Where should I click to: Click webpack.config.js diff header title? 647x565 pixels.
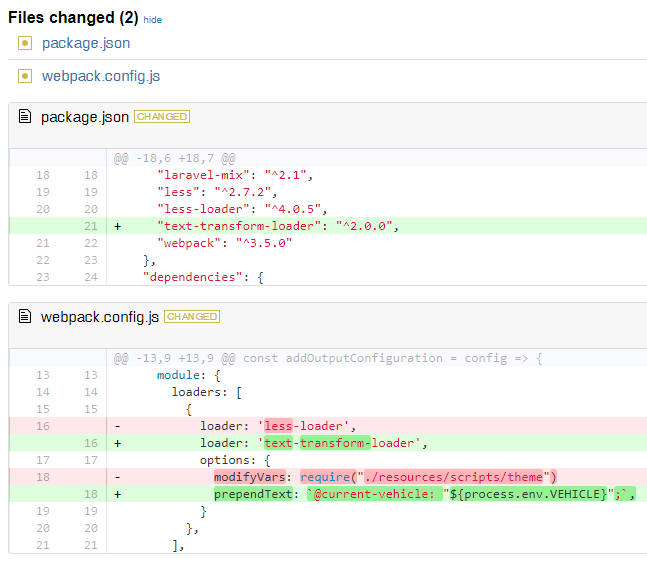[x=99, y=317]
